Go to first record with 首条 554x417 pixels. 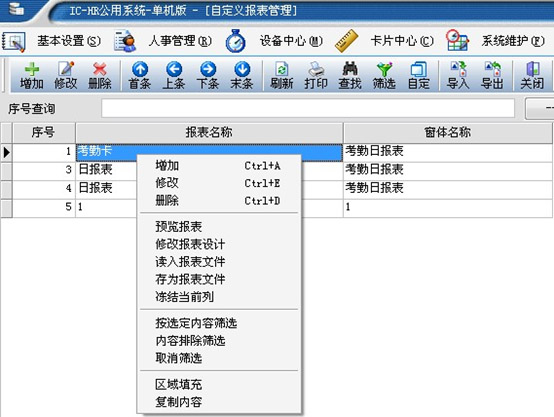[x=140, y=76]
